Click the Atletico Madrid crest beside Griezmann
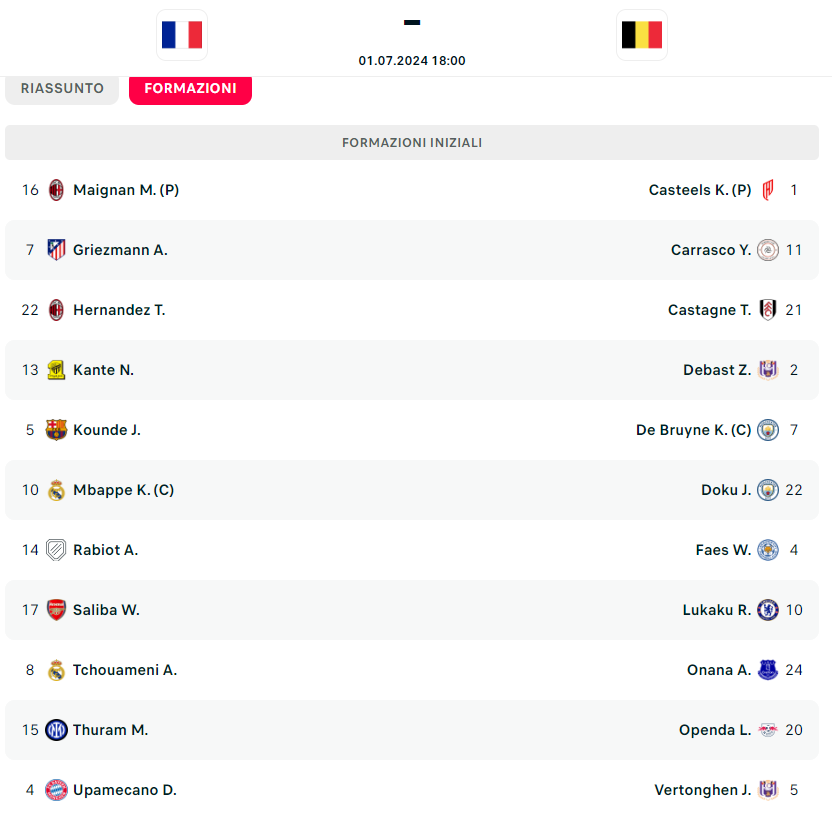832x836 pixels. click(57, 250)
